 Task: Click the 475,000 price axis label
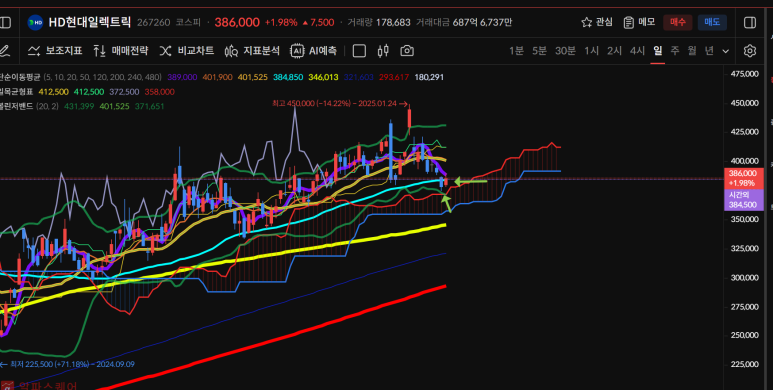[744, 74]
